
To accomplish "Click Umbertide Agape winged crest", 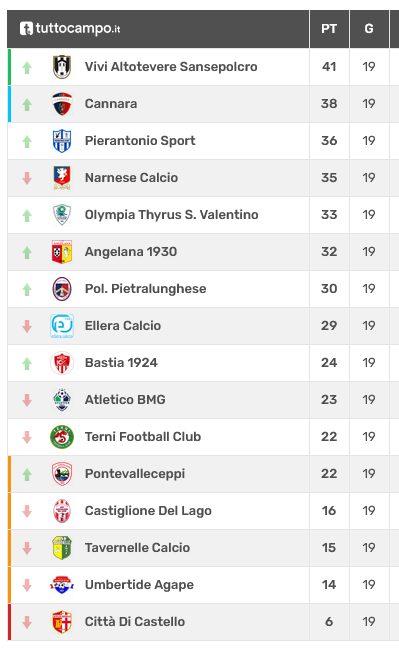I will [62, 585].
